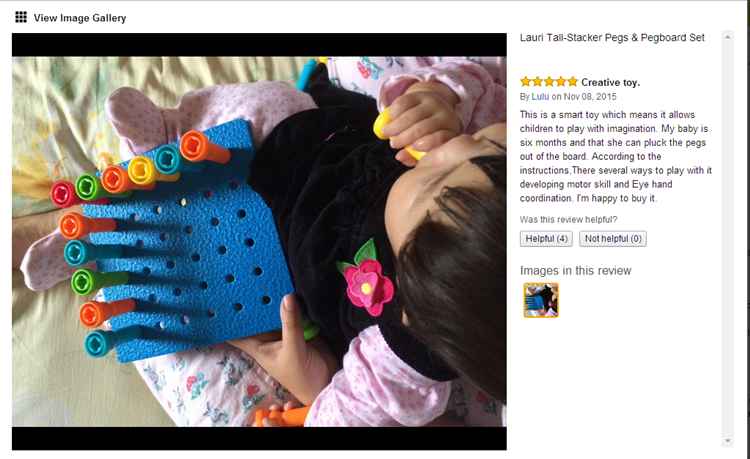Click the scrollbar up arrow in review panel
Image resolution: width=750 pixels, height=459 pixels.
728,37
